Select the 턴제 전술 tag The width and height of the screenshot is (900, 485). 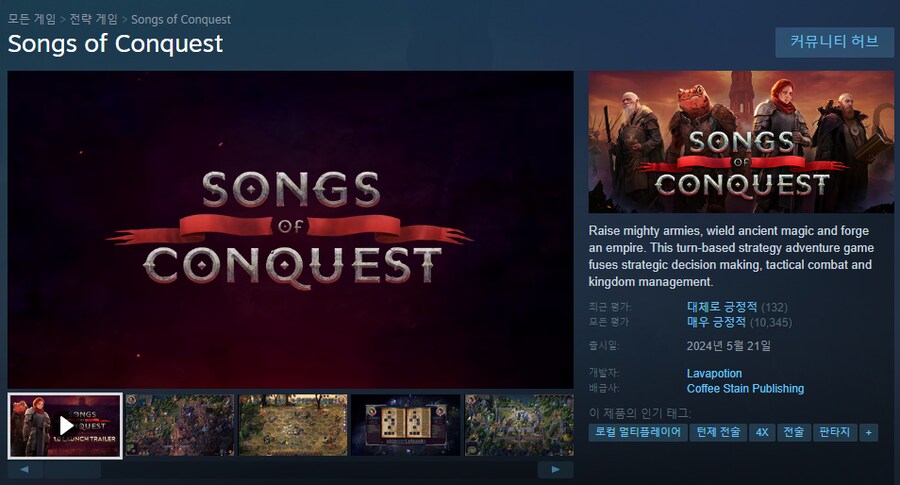click(x=718, y=432)
